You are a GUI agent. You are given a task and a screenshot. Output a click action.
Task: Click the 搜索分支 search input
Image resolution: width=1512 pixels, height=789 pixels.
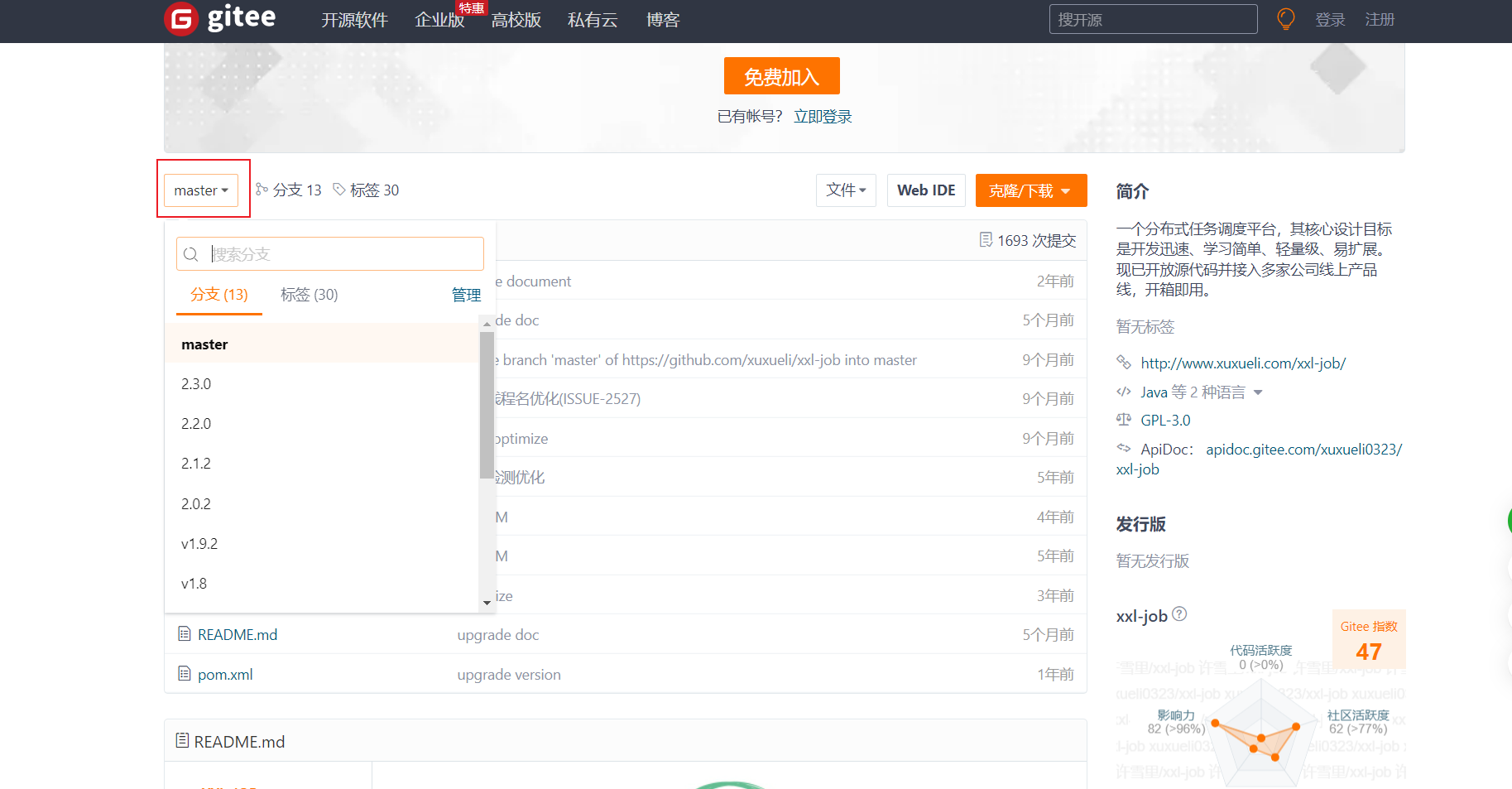tap(330, 254)
